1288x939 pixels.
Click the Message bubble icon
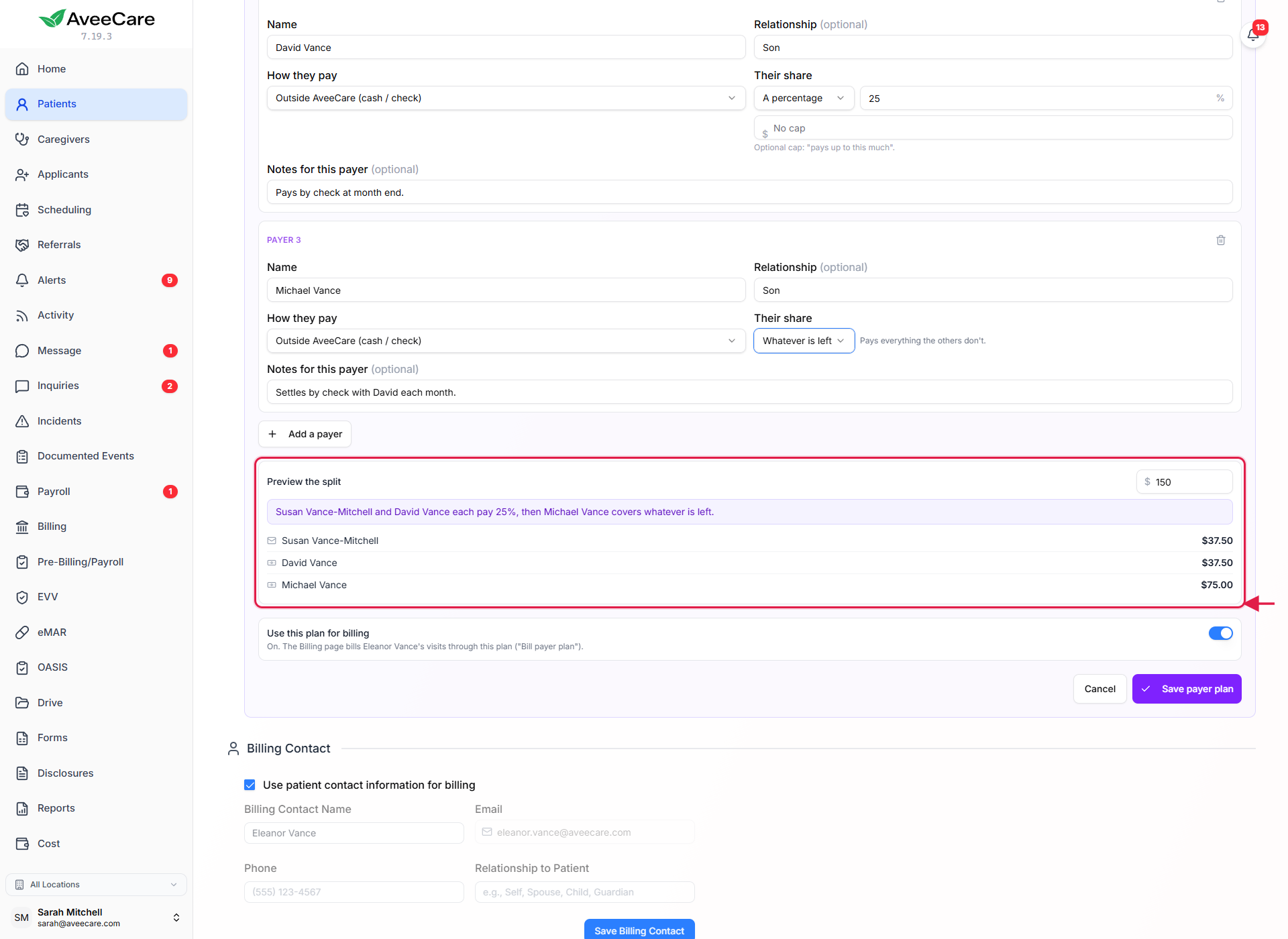tap(22, 351)
